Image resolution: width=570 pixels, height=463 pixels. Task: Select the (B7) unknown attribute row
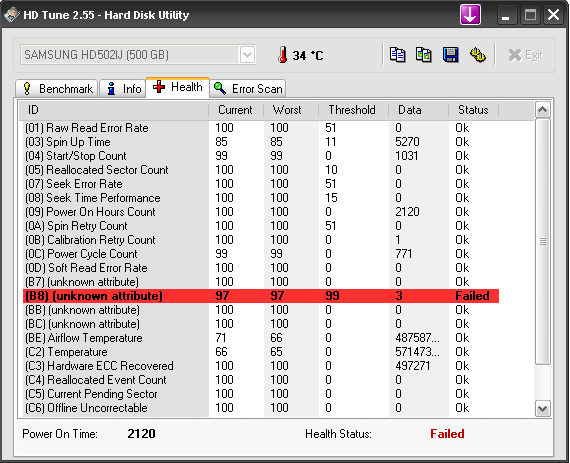261,282
